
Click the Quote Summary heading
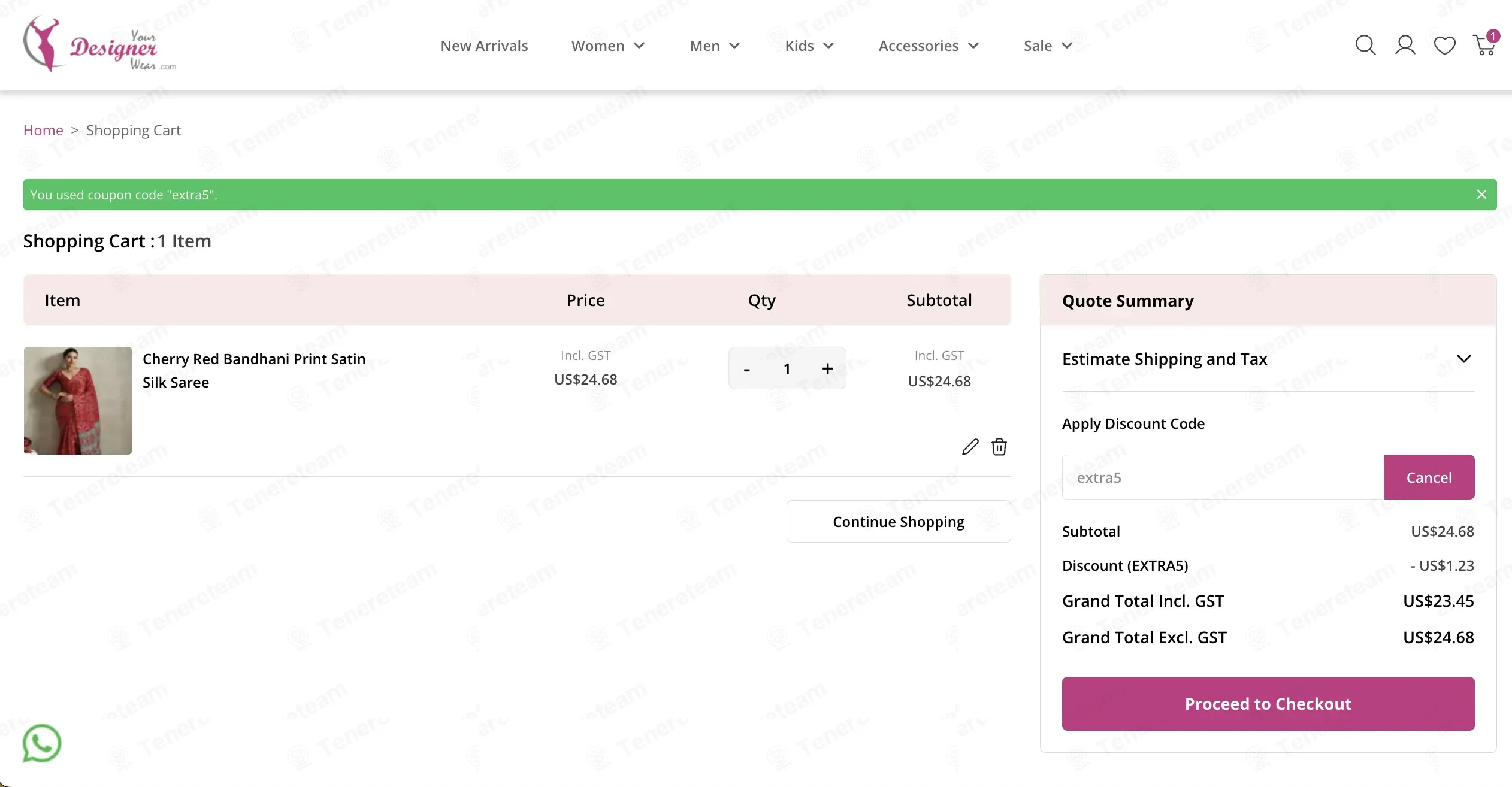[1127, 301]
